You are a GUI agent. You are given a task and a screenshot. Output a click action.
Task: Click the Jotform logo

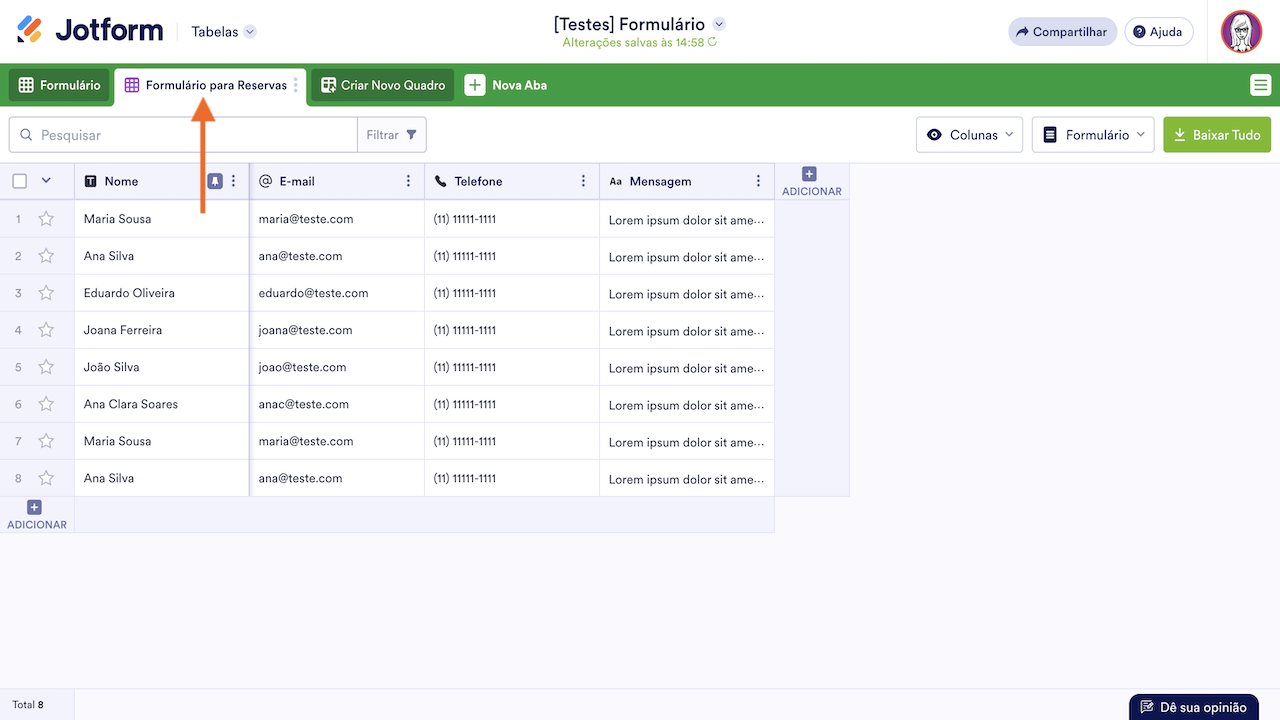(x=90, y=31)
